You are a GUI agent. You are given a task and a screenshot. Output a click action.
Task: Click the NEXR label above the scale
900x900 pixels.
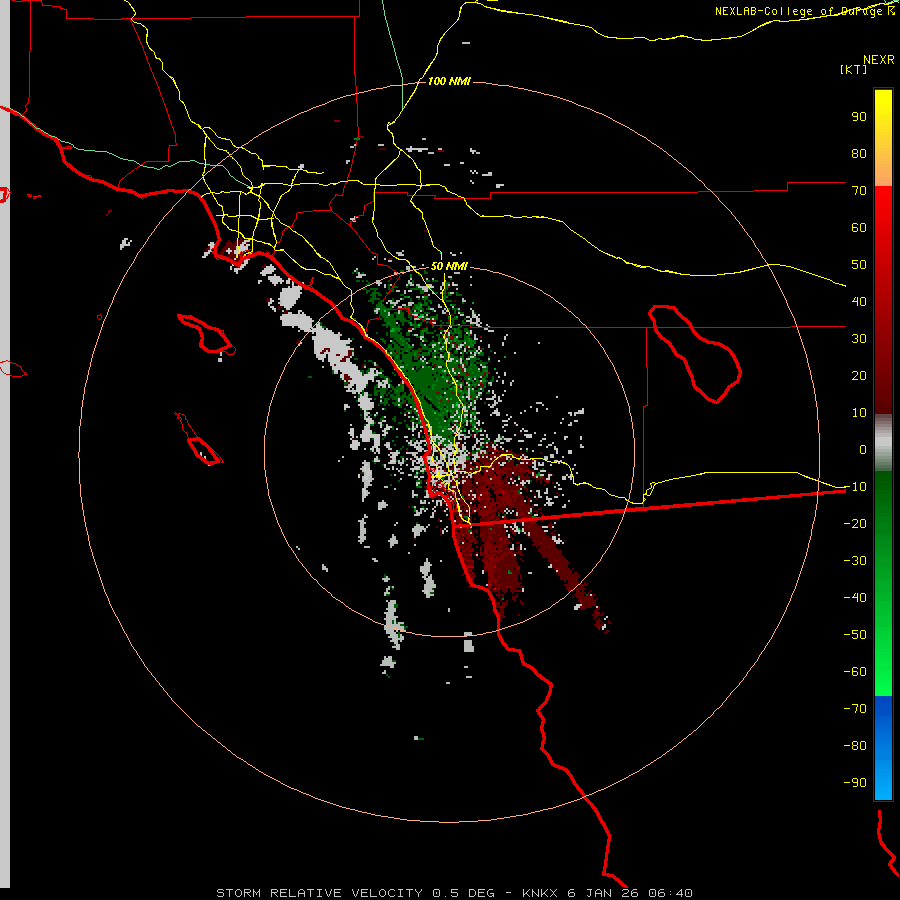(x=878, y=60)
